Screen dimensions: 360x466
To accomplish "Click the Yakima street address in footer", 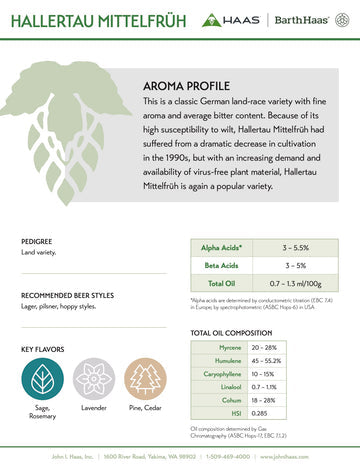I will (150, 457).
